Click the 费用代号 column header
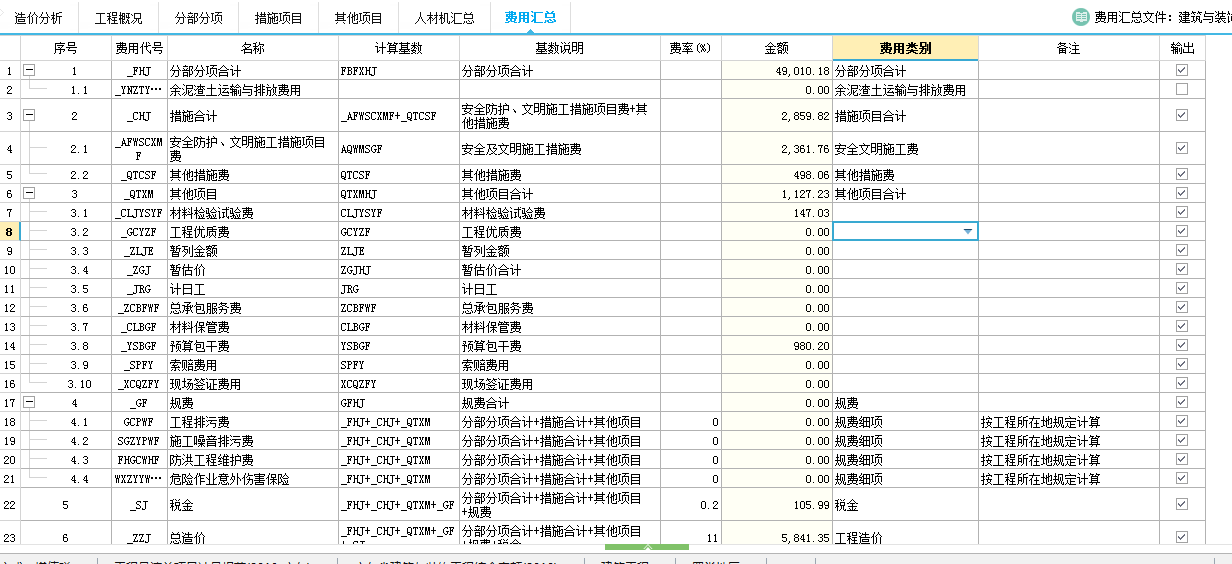1232x564 pixels. pos(139,48)
